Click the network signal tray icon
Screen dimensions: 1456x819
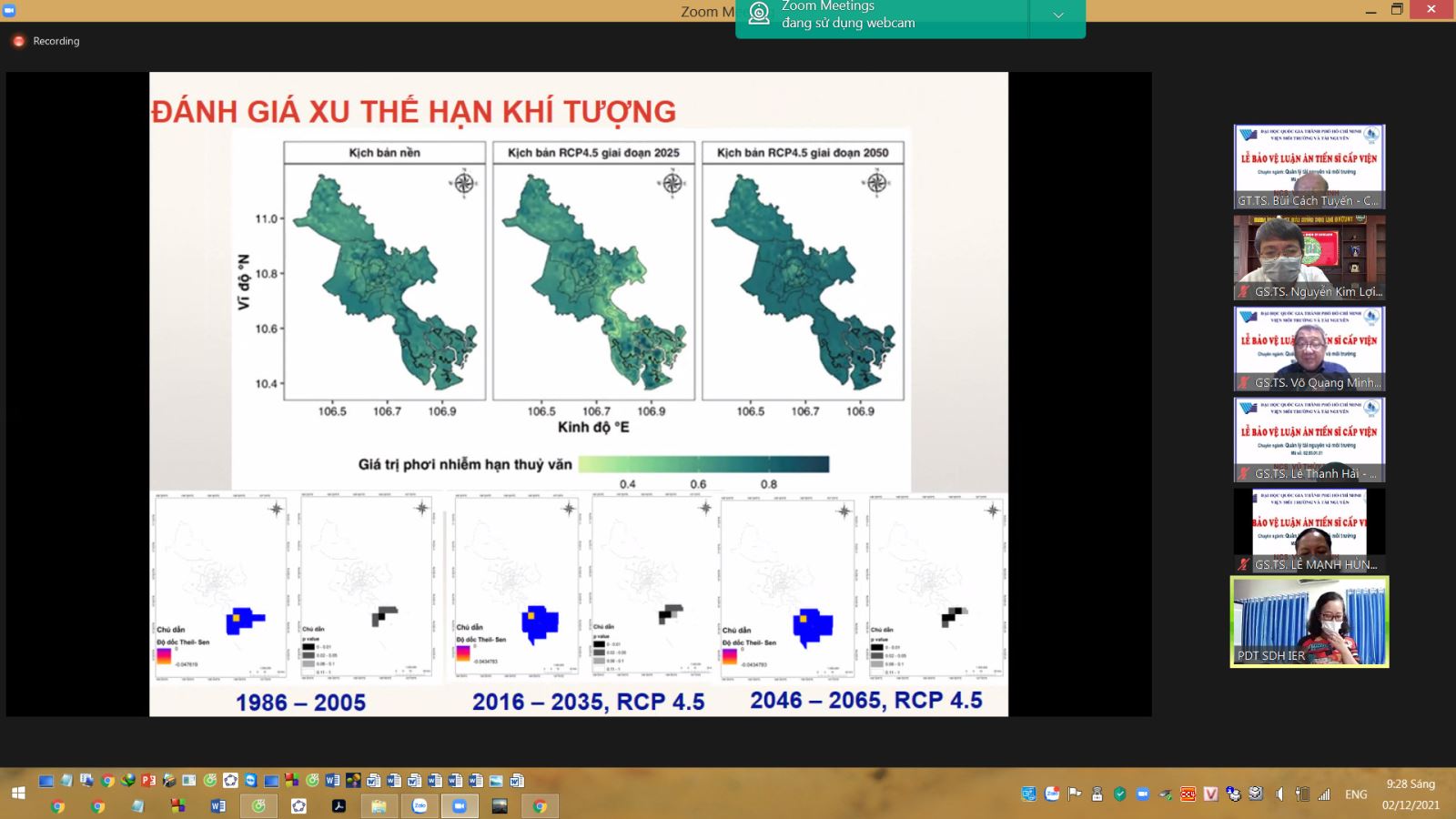coord(1324,794)
